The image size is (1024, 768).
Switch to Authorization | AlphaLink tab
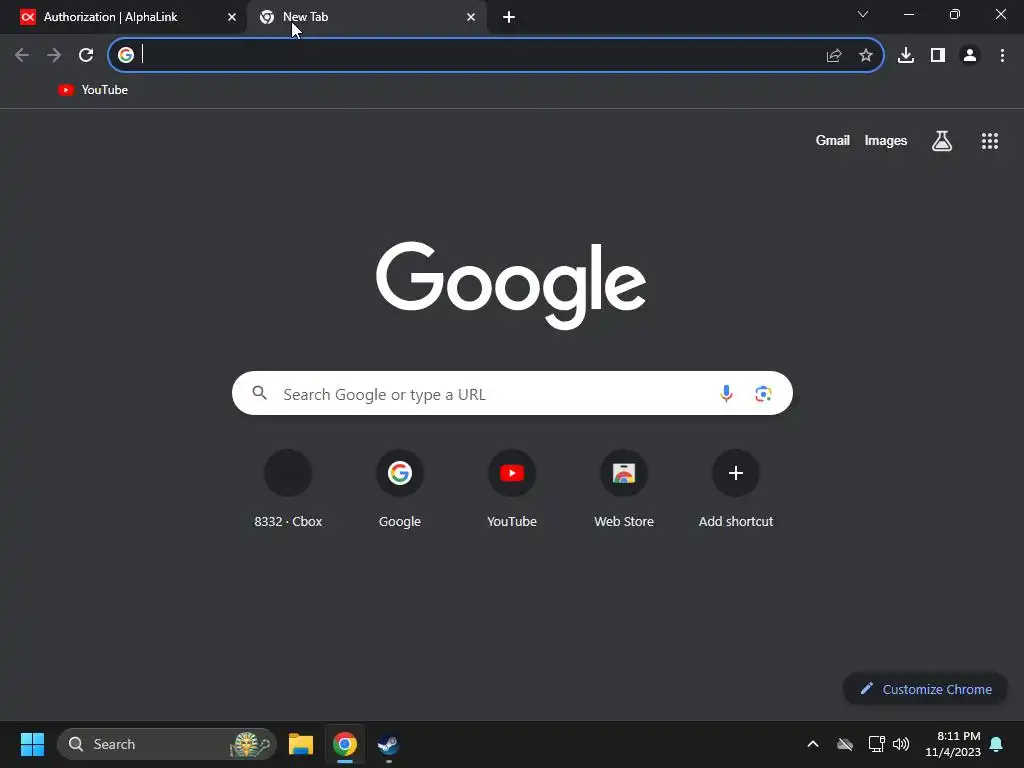coord(123,17)
